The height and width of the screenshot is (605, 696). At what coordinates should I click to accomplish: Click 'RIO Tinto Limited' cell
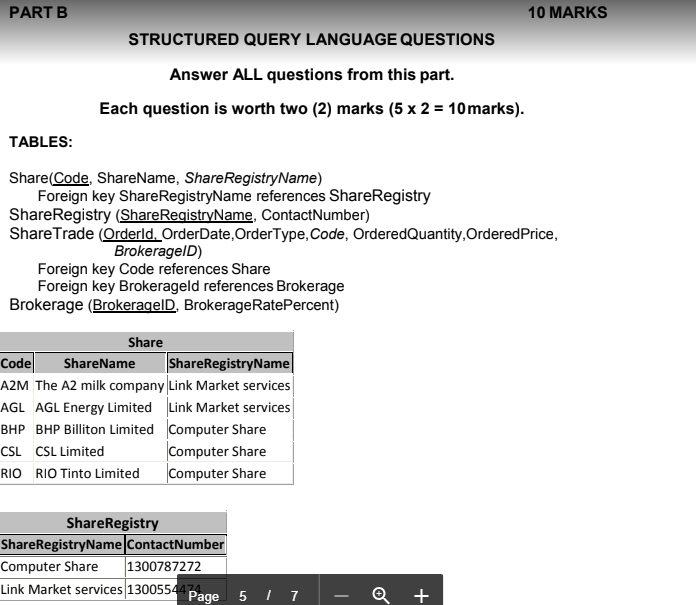click(x=87, y=474)
